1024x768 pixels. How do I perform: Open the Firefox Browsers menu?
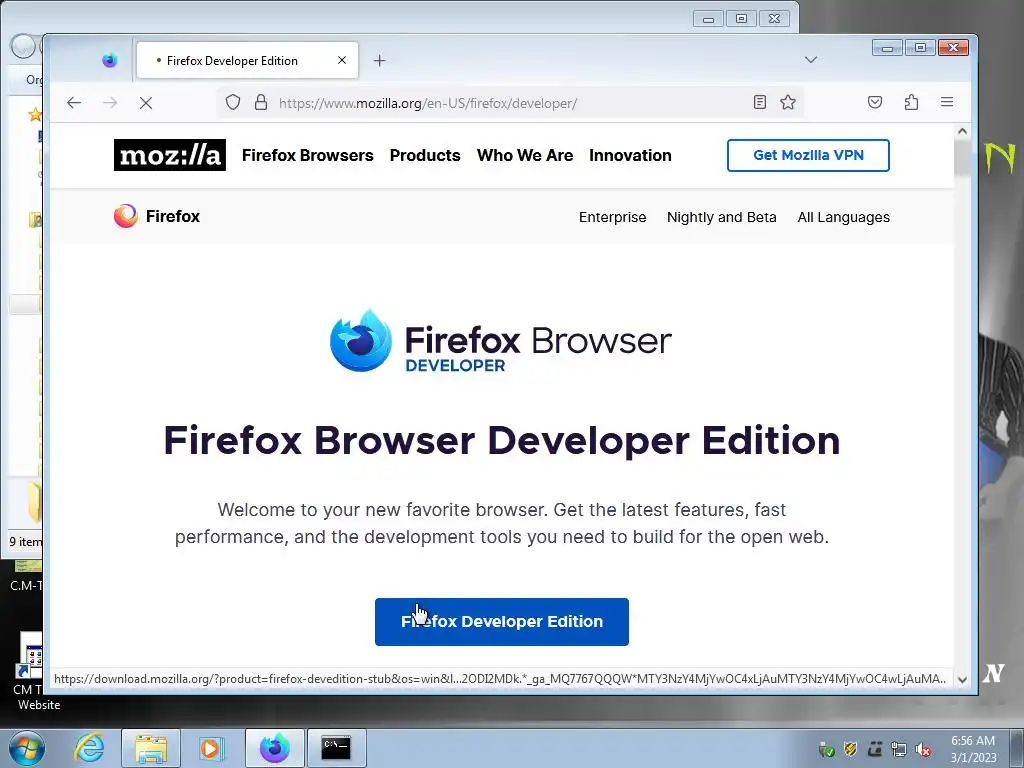pyautogui.click(x=308, y=155)
